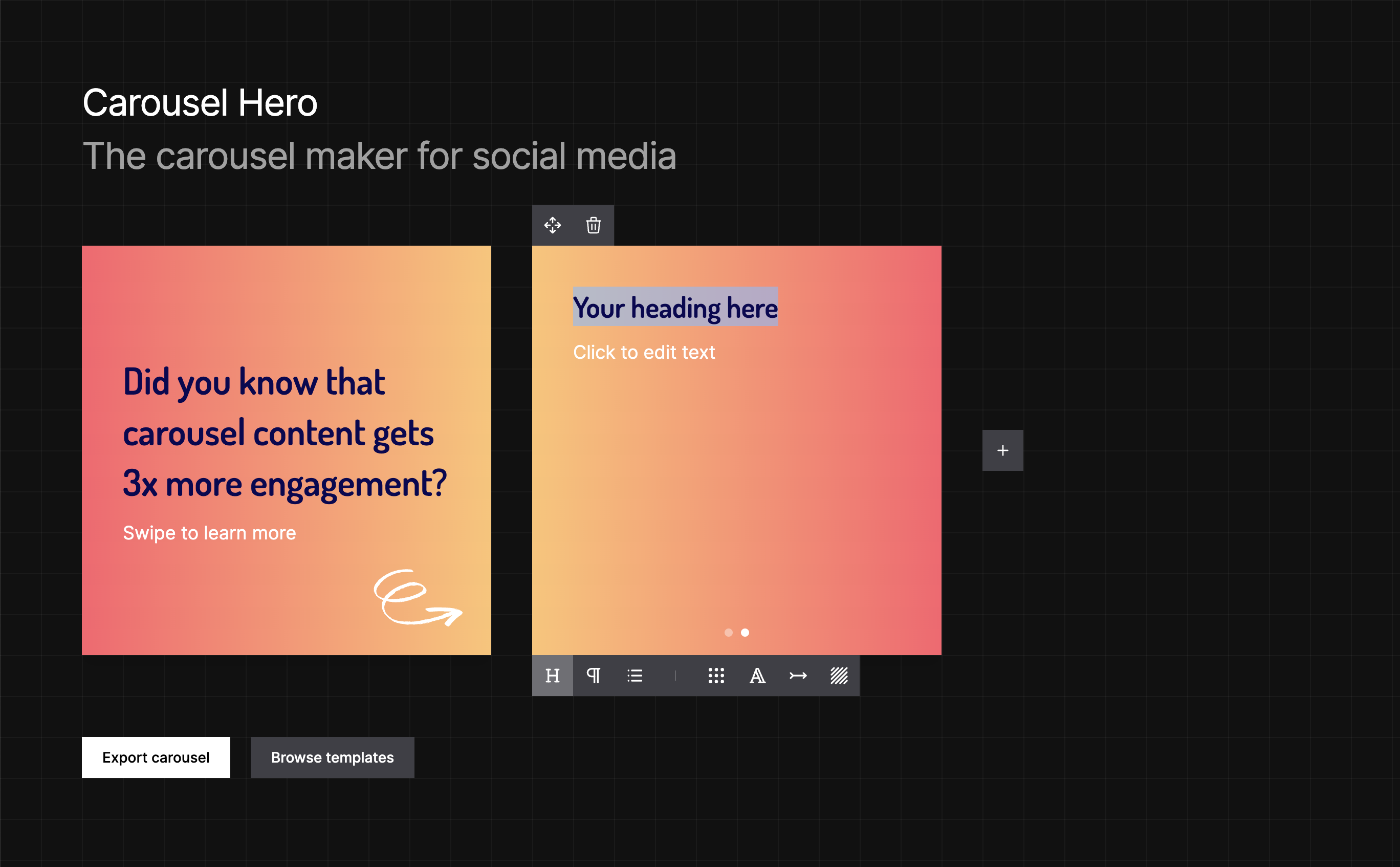Click 'Did you know that' heading on first slide
The height and width of the screenshot is (867, 1400).
coord(254,382)
